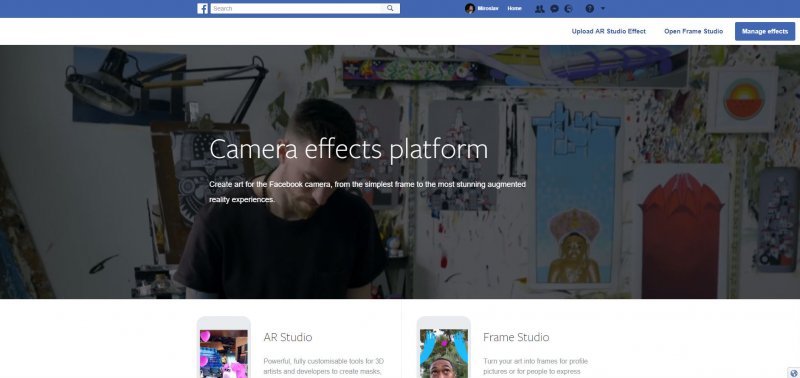This screenshot has width=800, height=378.
Task: Open the Quick Help question mark icon
Action: coord(590,9)
